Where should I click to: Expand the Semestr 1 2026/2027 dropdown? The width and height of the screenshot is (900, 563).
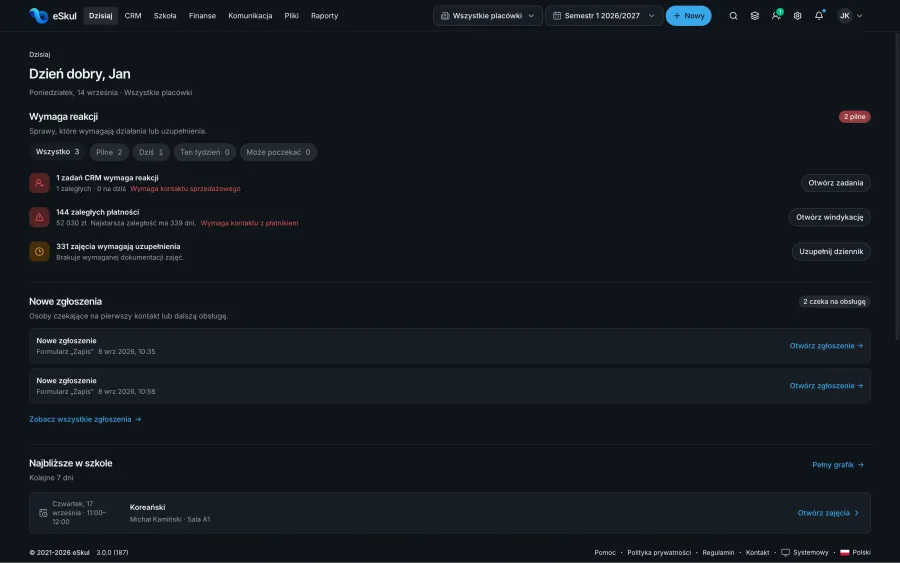(x=604, y=16)
